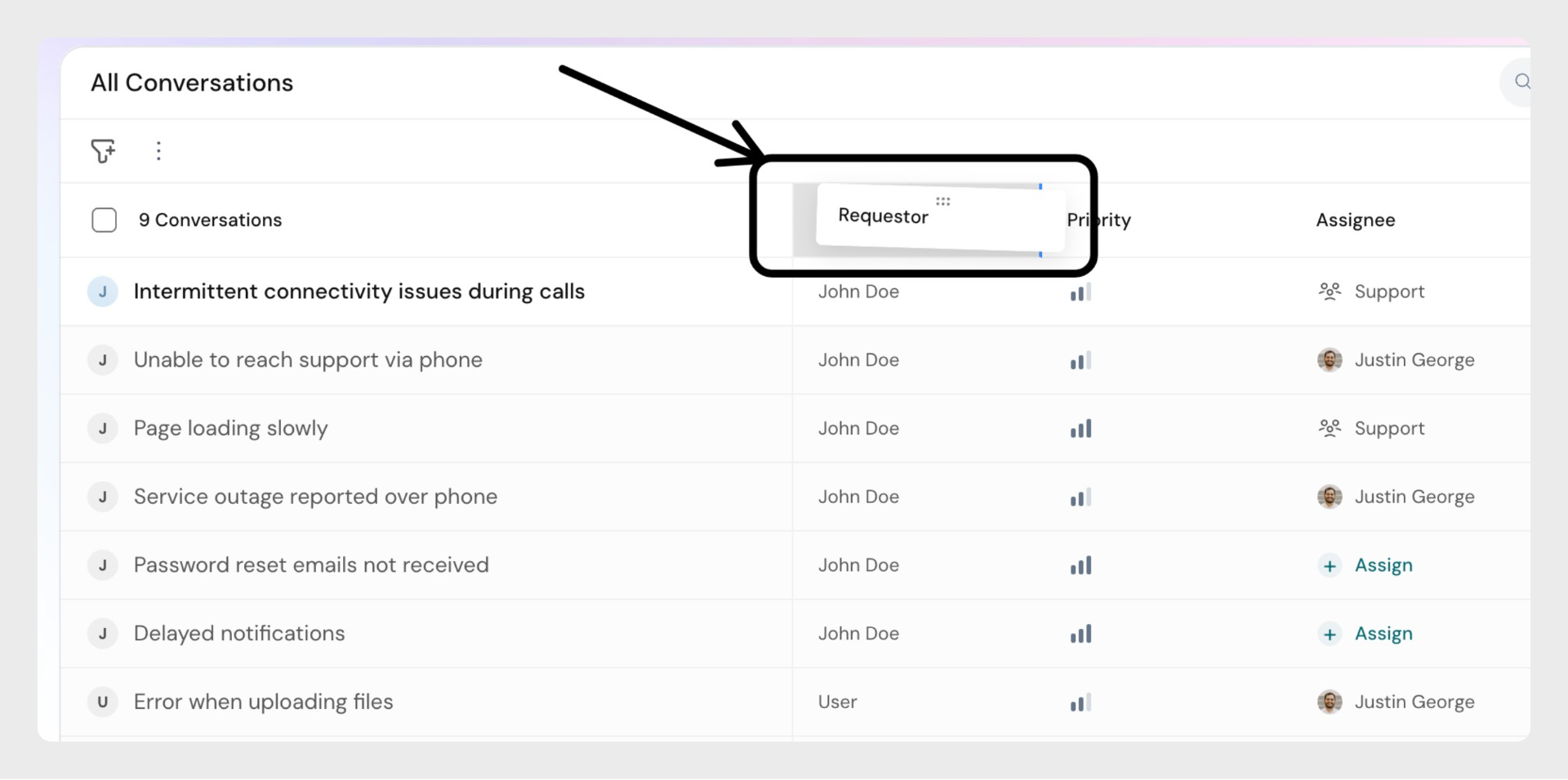Open Justin George assignee on Unable to reach support

click(x=1414, y=360)
